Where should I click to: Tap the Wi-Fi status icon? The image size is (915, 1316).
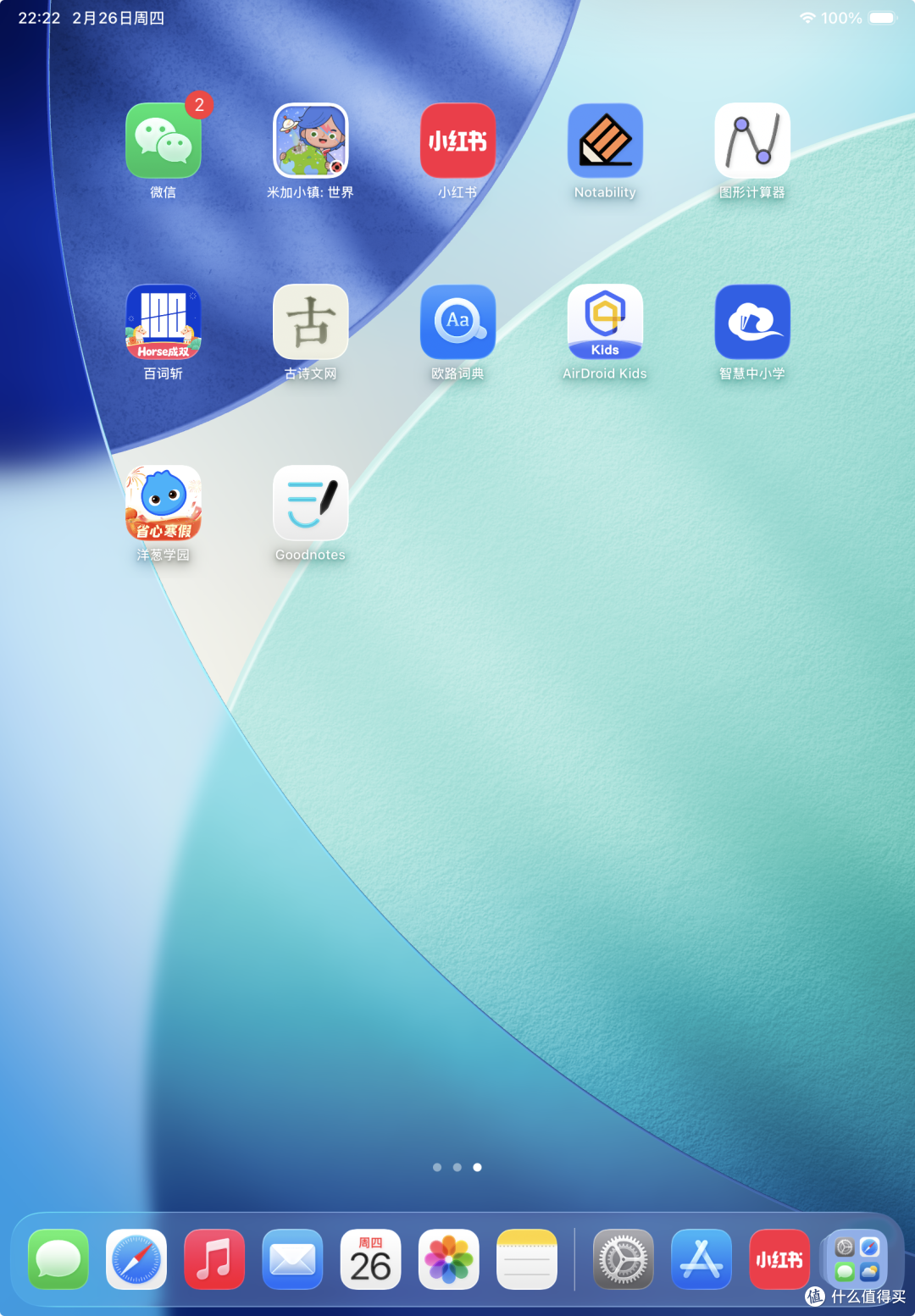pos(807,18)
